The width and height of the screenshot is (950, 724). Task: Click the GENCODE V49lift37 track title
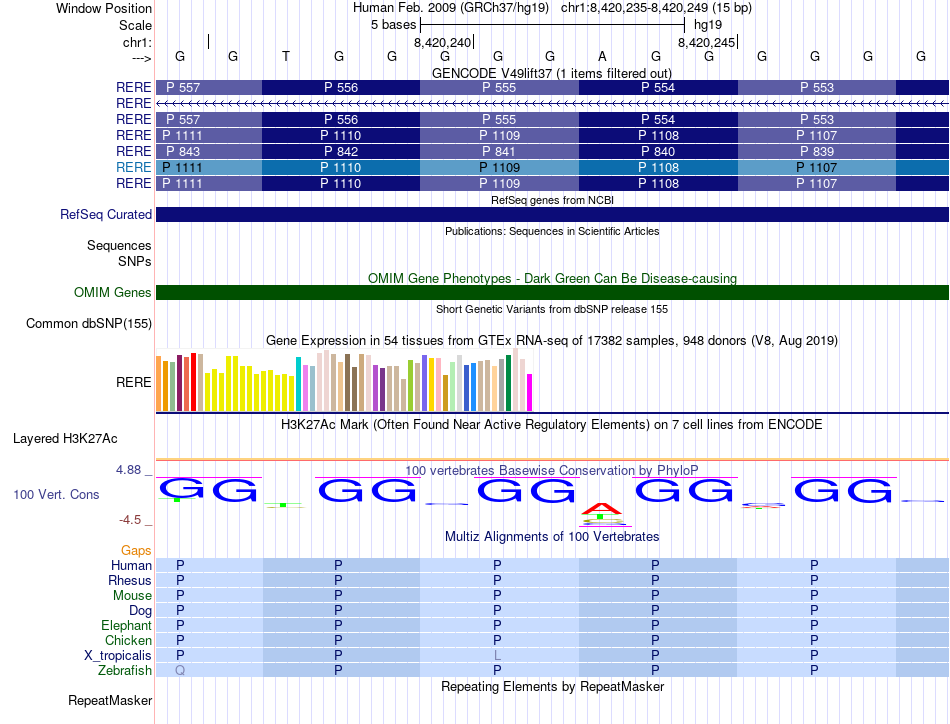click(x=551, y=73)
